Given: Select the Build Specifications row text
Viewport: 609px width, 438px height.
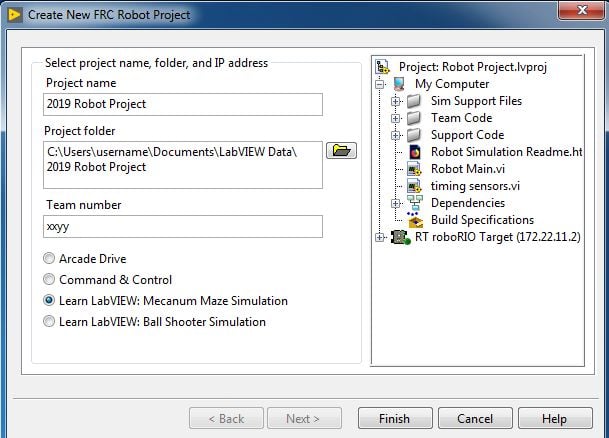Looking at the screenshot, I should (482, 220).
